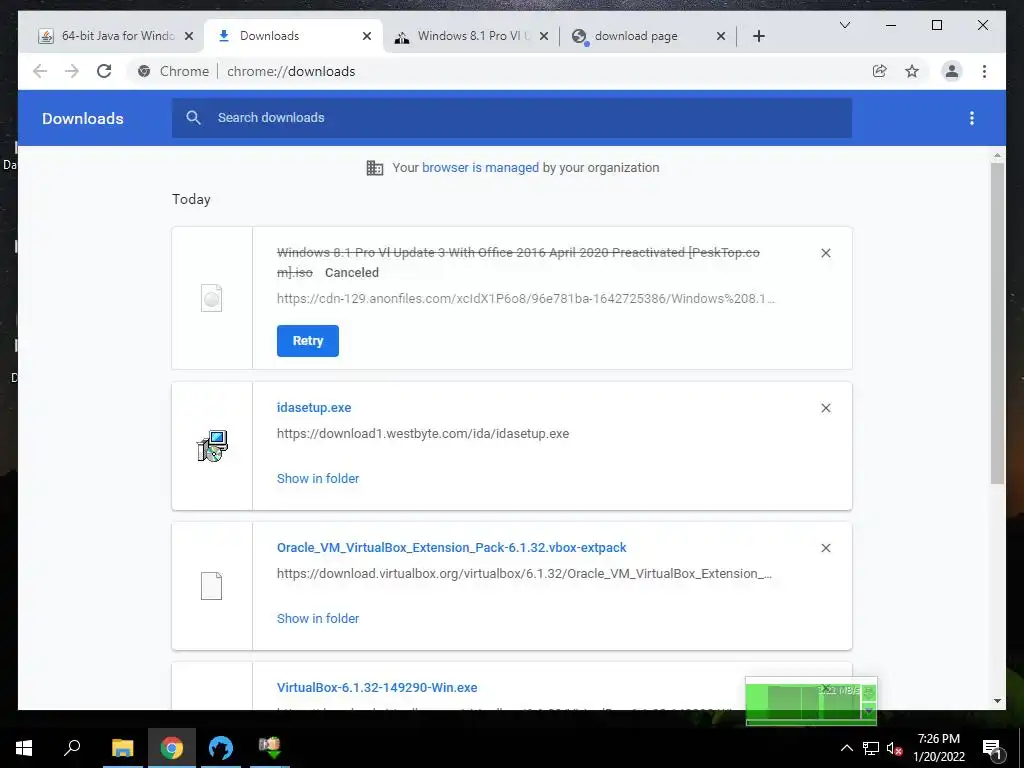
Task: Retry the canceled Windows 8.1 ISO download
Action: pos(308,341)
